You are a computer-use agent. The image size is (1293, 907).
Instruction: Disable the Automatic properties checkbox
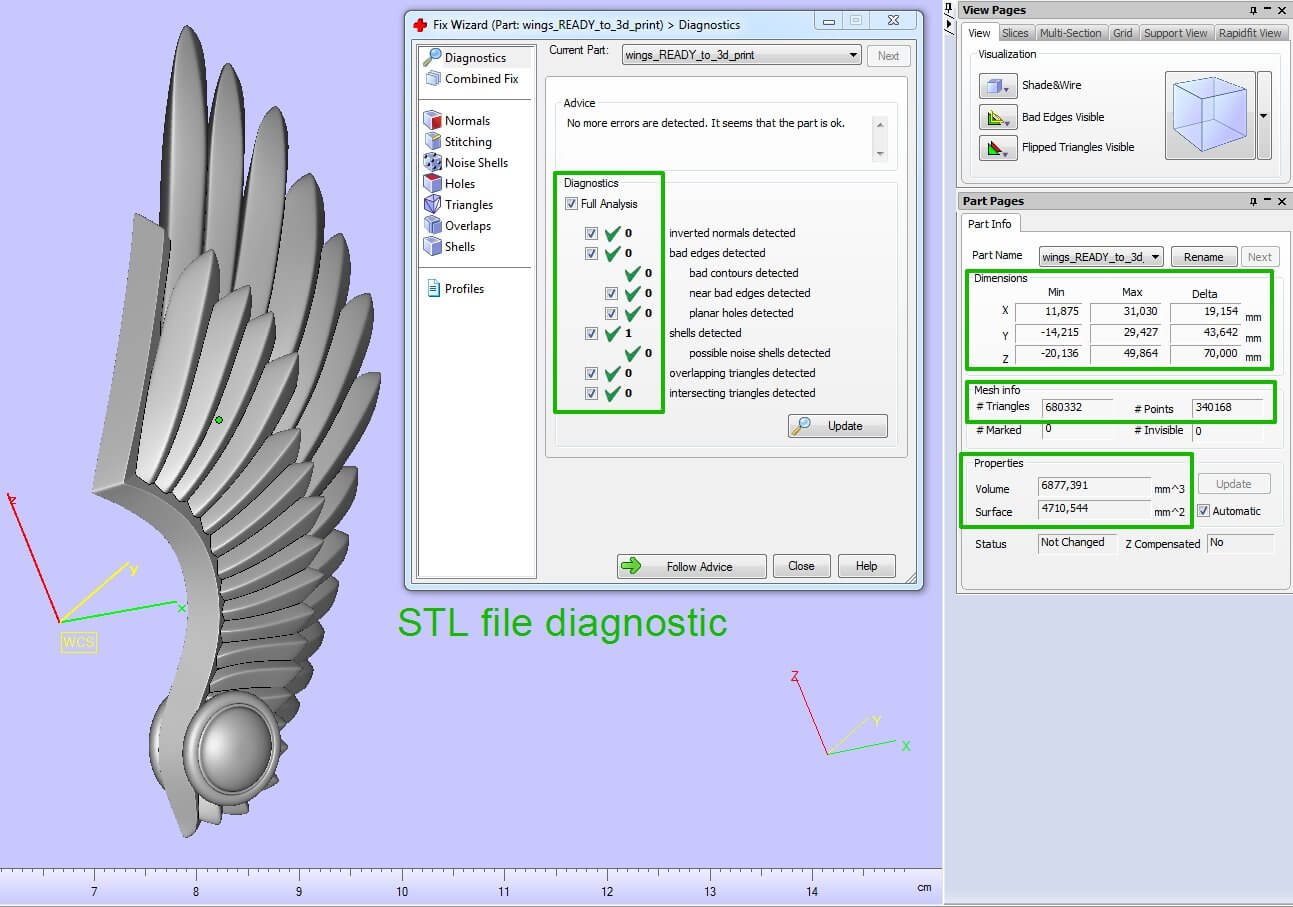click(1204, 511)
